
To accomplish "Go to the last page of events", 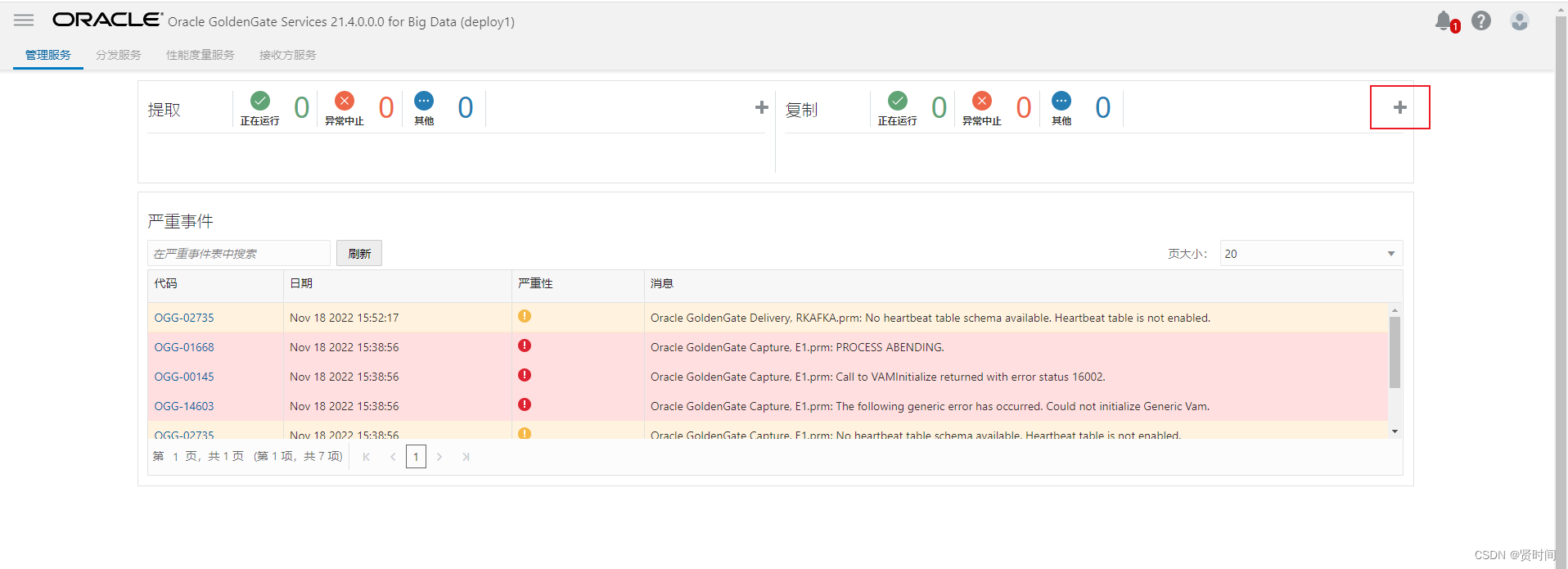I will click(466, 457).
